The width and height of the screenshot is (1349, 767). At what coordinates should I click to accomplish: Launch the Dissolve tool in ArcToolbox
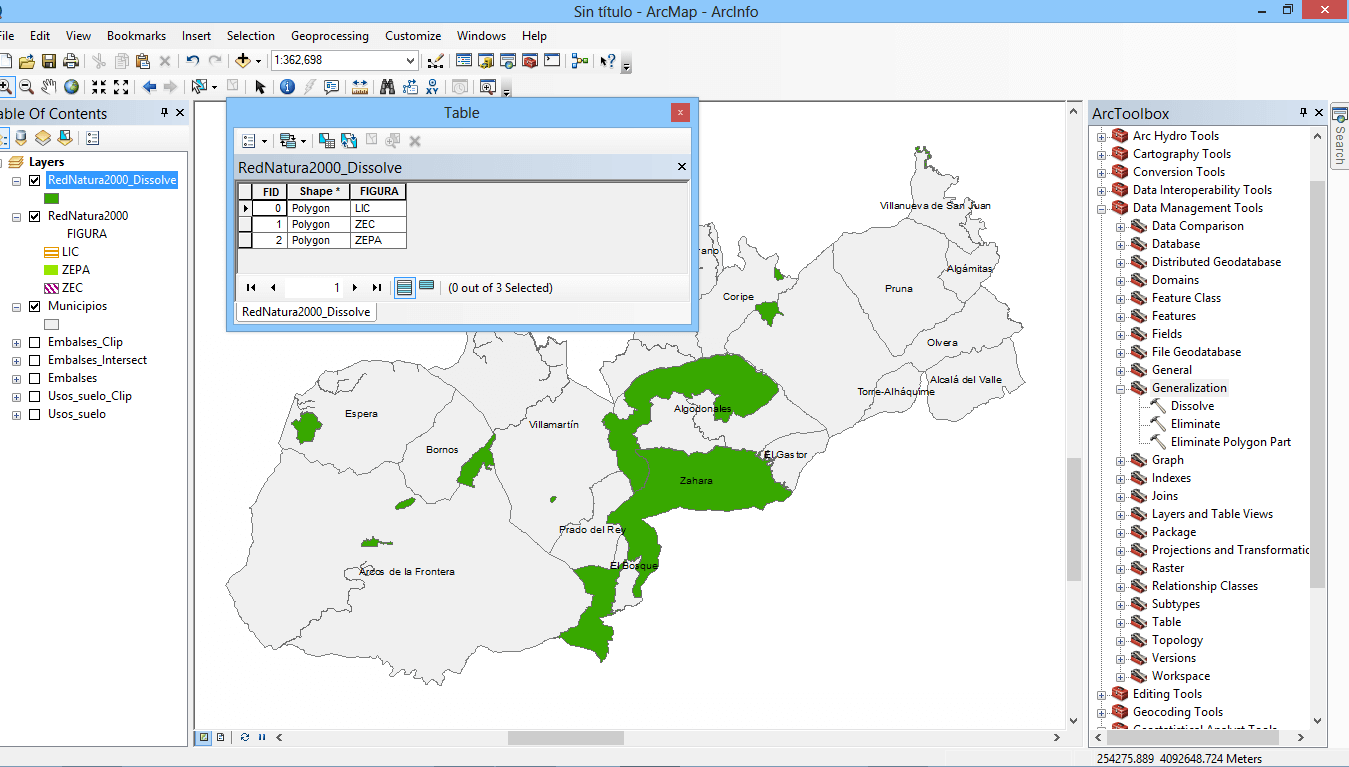click(x=1192, y=406)
